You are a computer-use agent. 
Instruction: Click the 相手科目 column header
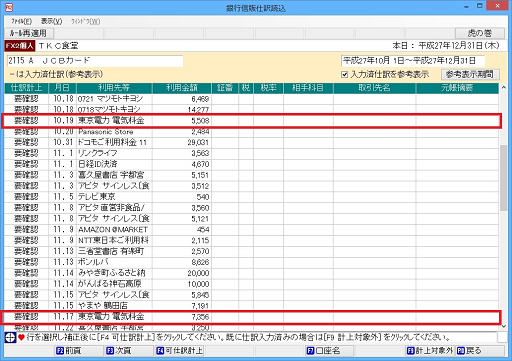pyautogui.click(x=308, y=88)
